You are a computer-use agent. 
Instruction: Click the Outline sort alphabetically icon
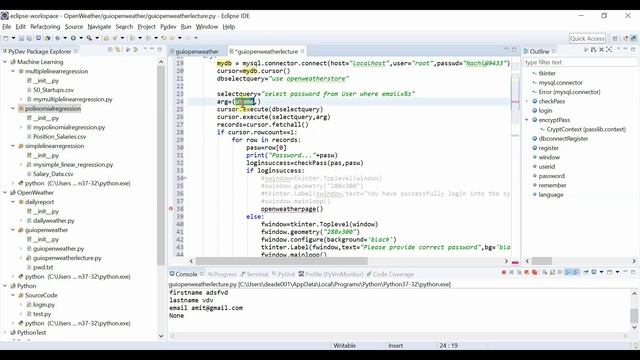click(x=593, y=50)
